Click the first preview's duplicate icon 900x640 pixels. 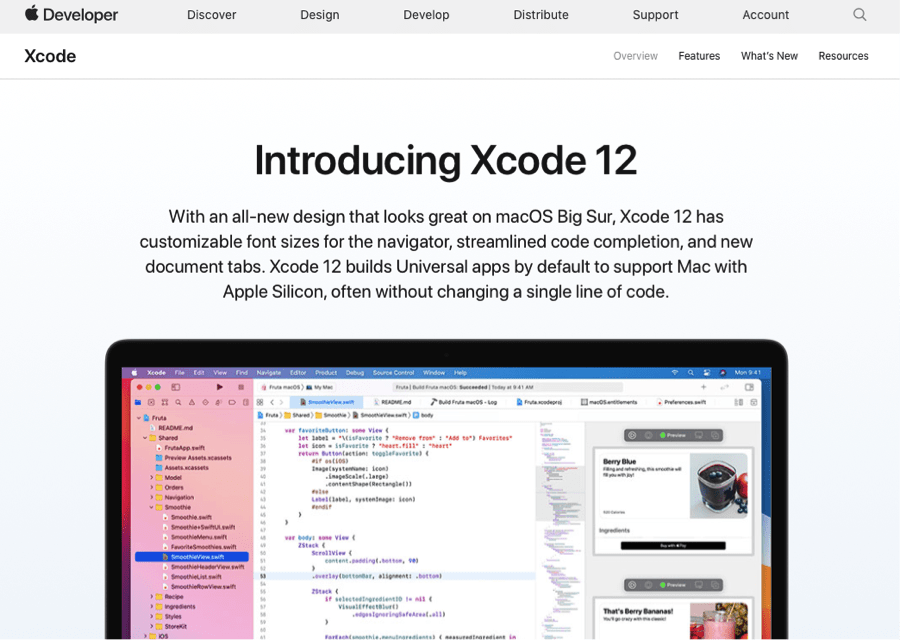715,435
